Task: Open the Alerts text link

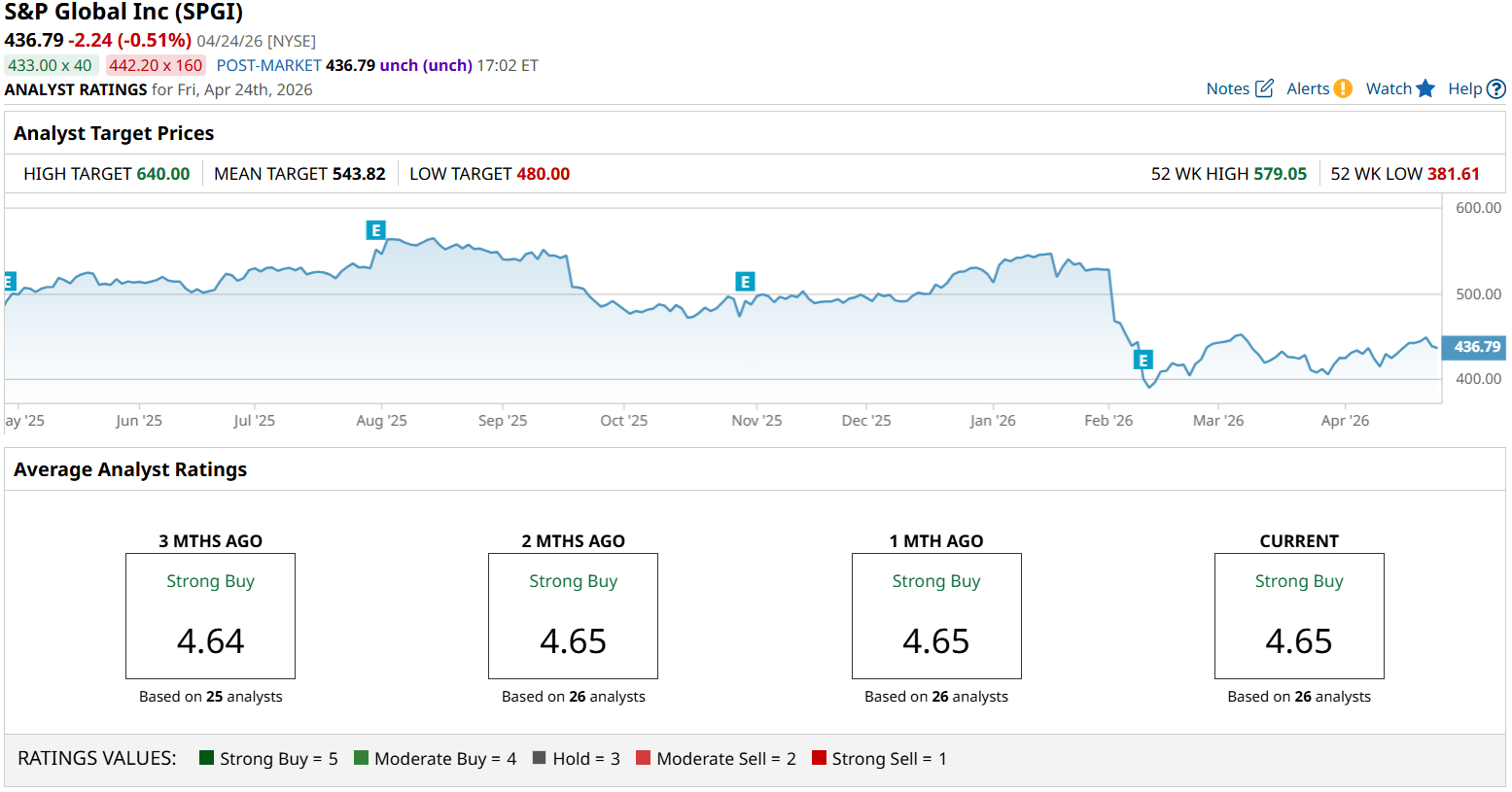Action: pos(1307,88)
